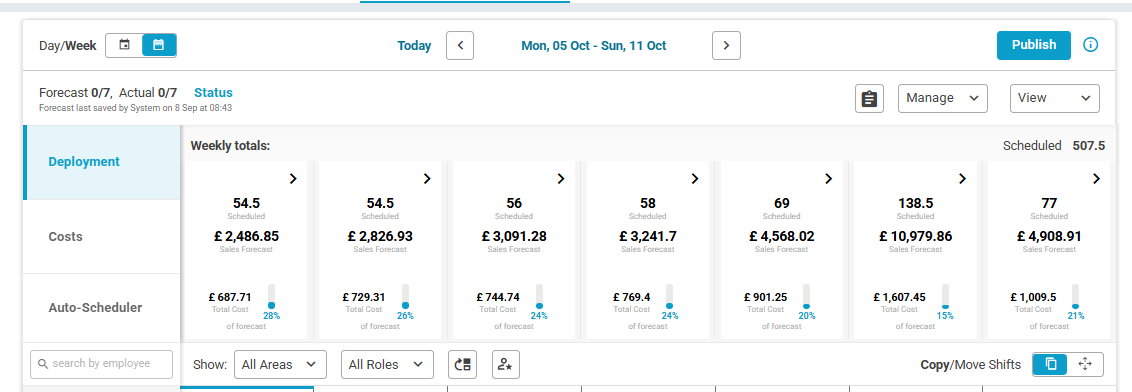Focus the search by employee field
The width and height of the screenshot is (1132, 392).
point(102,365)
